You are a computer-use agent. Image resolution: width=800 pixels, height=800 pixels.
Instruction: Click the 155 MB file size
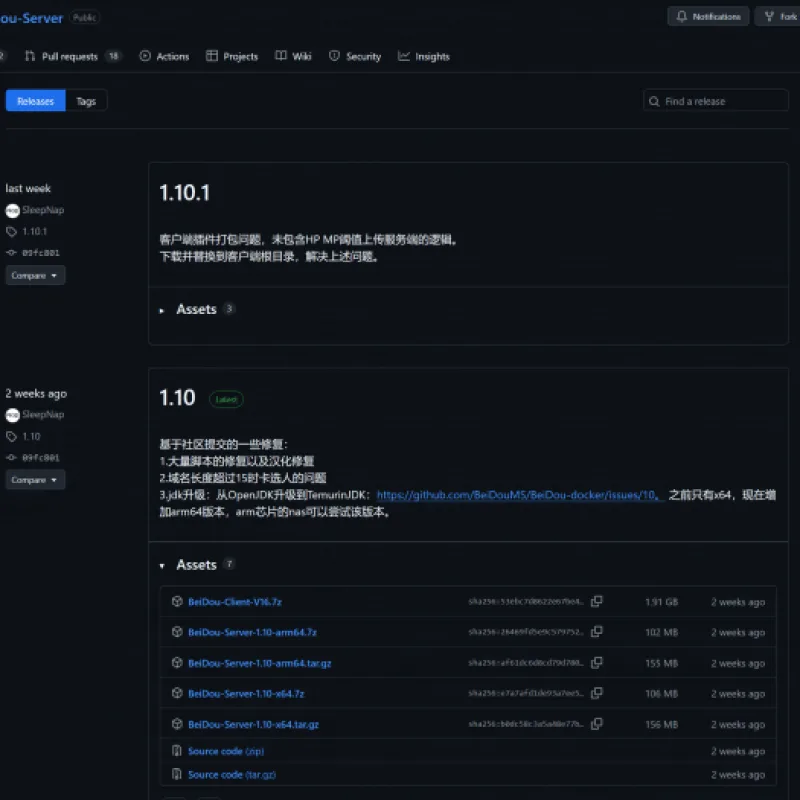point(662,663)
